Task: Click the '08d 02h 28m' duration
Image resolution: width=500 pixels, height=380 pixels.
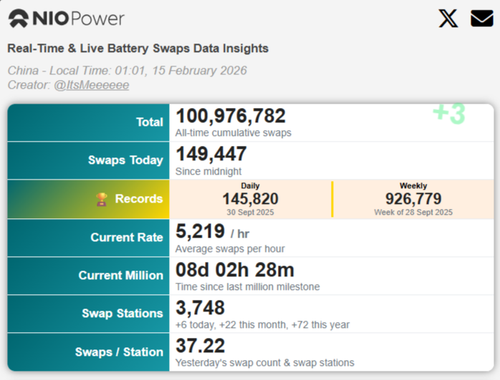Action: pyautogui.click(x=235, y=270)
